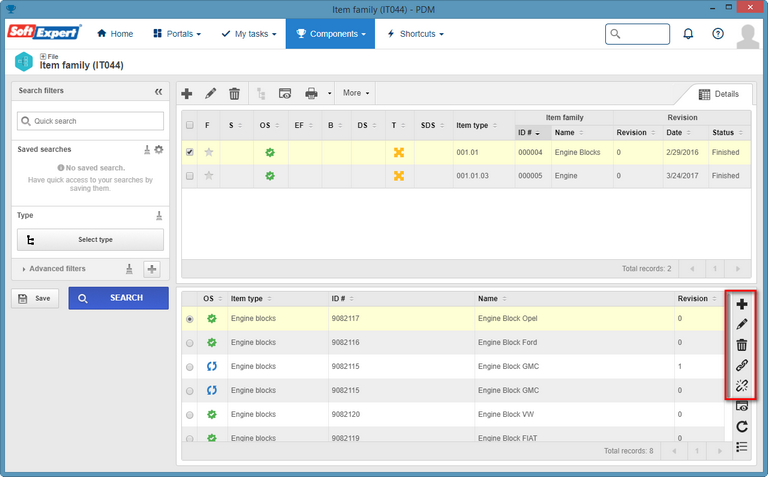This screenshot has height=477, width=768.
Task: Sort the lower grid by the Revision column
Action: click(697, 299)
